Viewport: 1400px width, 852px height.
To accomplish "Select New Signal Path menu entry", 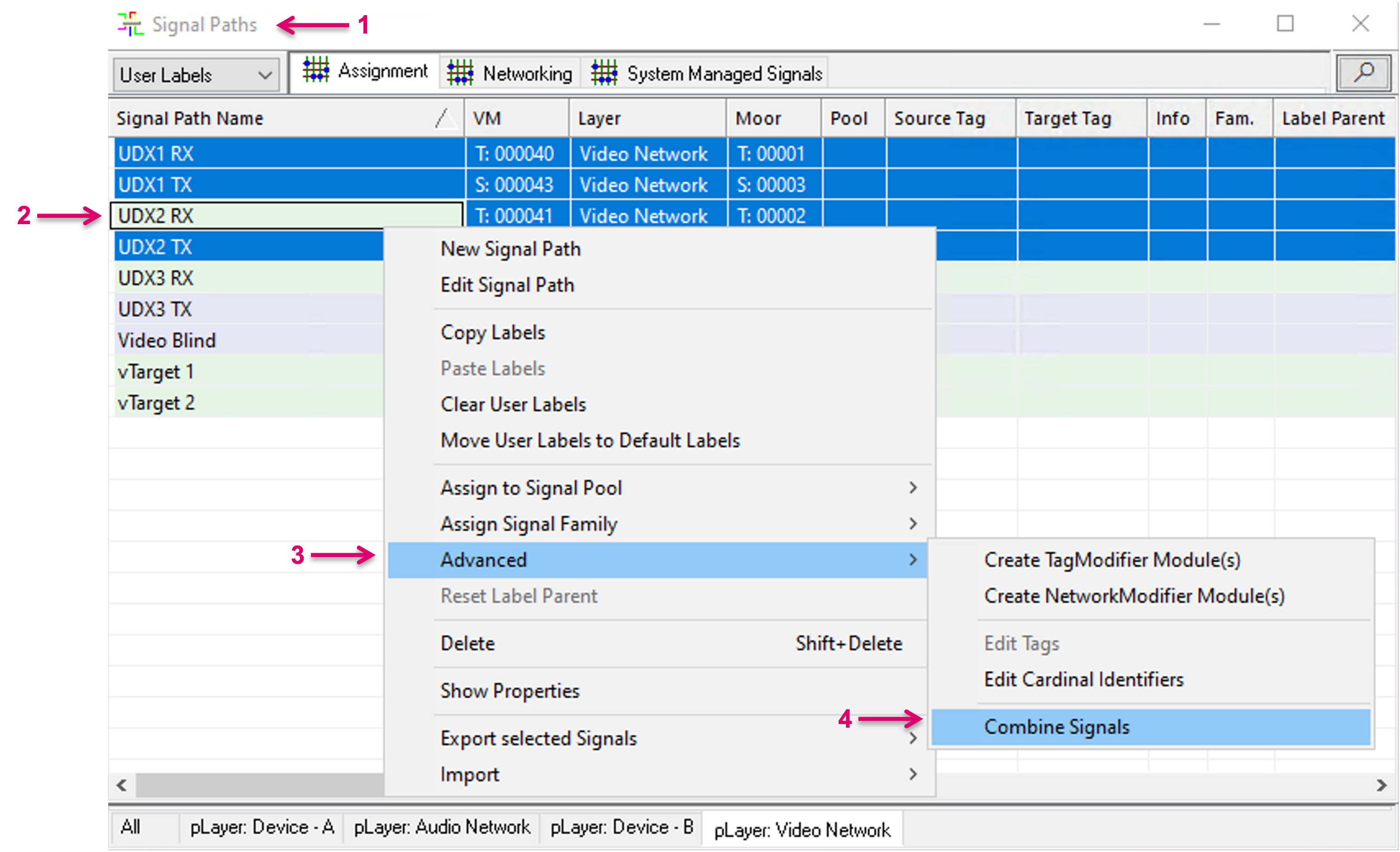I will pos(510,249).
